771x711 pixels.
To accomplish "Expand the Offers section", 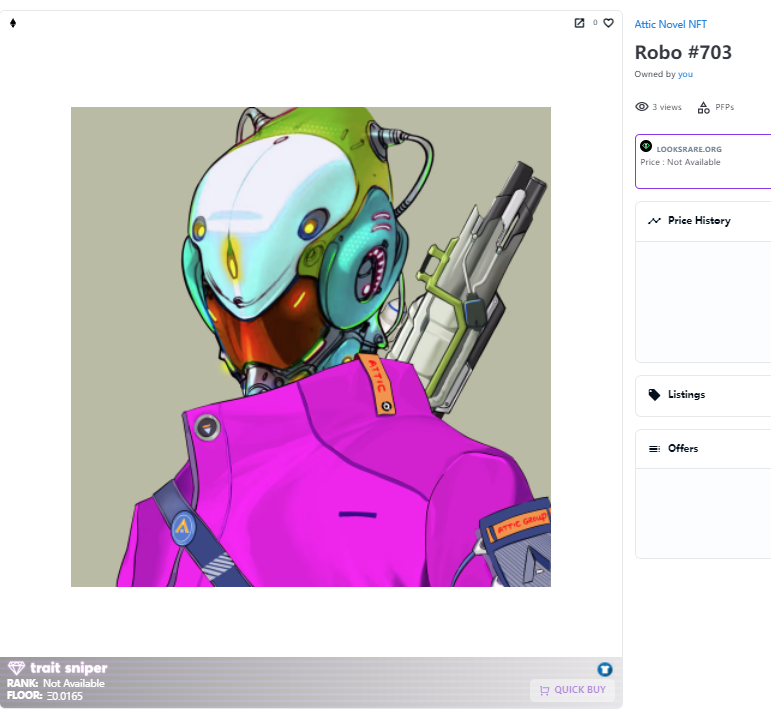I will coord(703,449).
